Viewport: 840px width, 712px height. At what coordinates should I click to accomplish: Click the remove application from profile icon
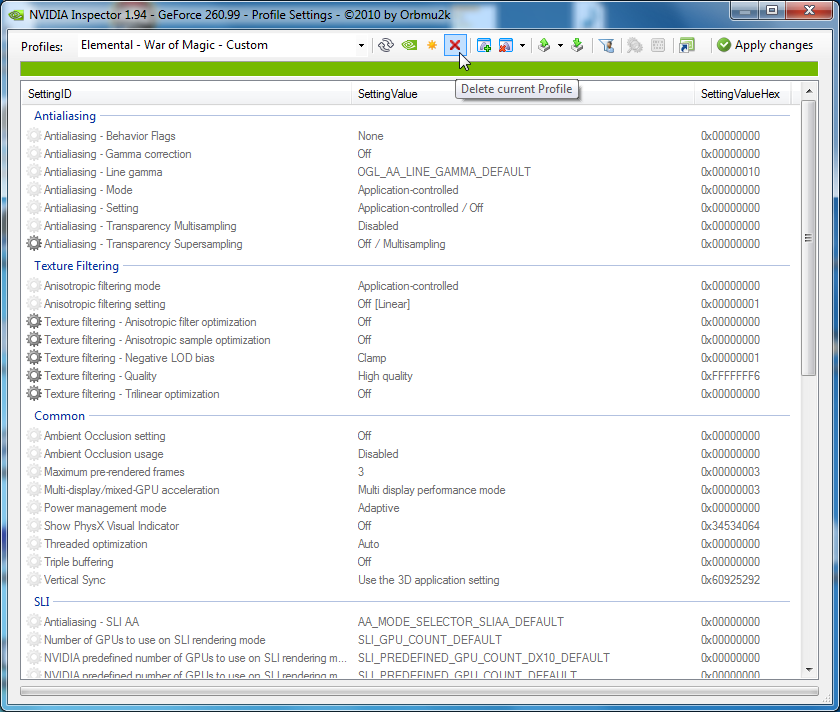pyautogui.click(x=506, y=45)
